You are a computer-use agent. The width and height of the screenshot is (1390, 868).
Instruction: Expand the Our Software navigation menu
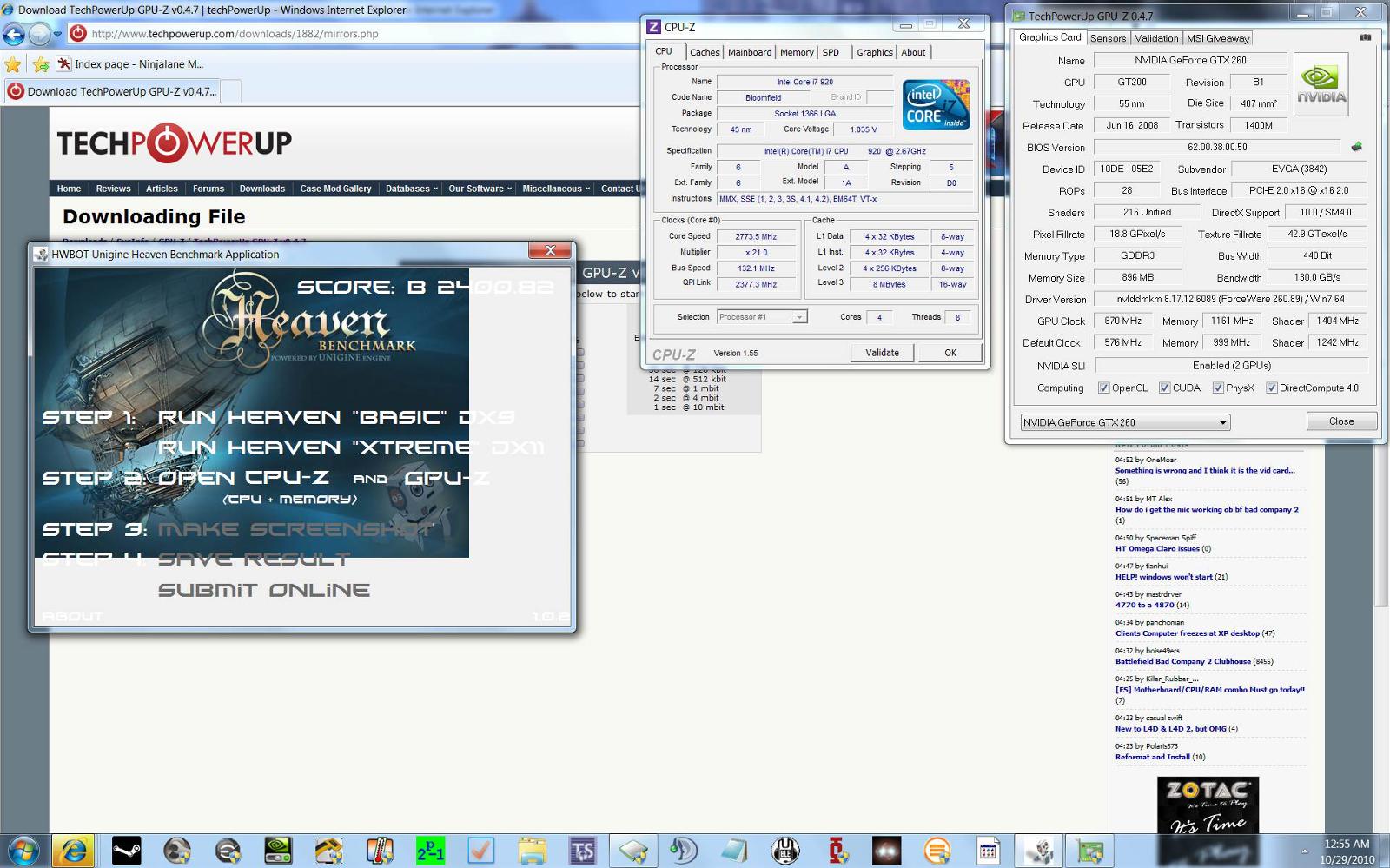[480, 189]
